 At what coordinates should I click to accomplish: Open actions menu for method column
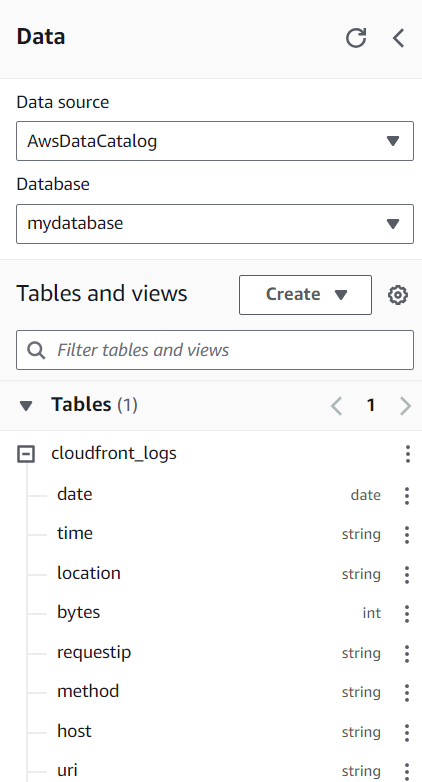pyautogui.click(x=407, y=692)
